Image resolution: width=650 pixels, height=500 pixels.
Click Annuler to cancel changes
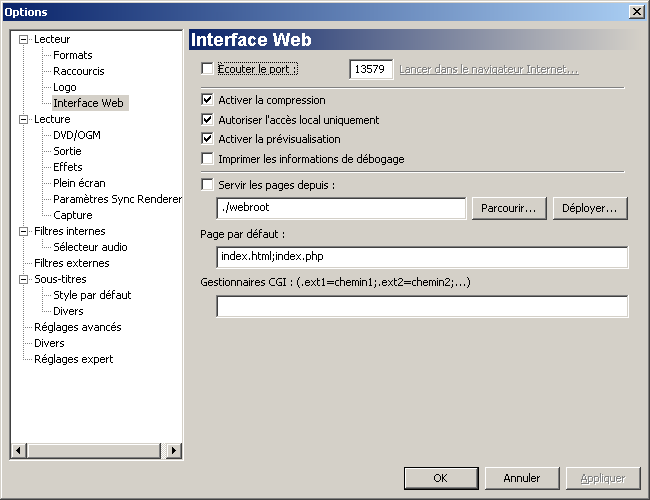[x=522, y=478]
